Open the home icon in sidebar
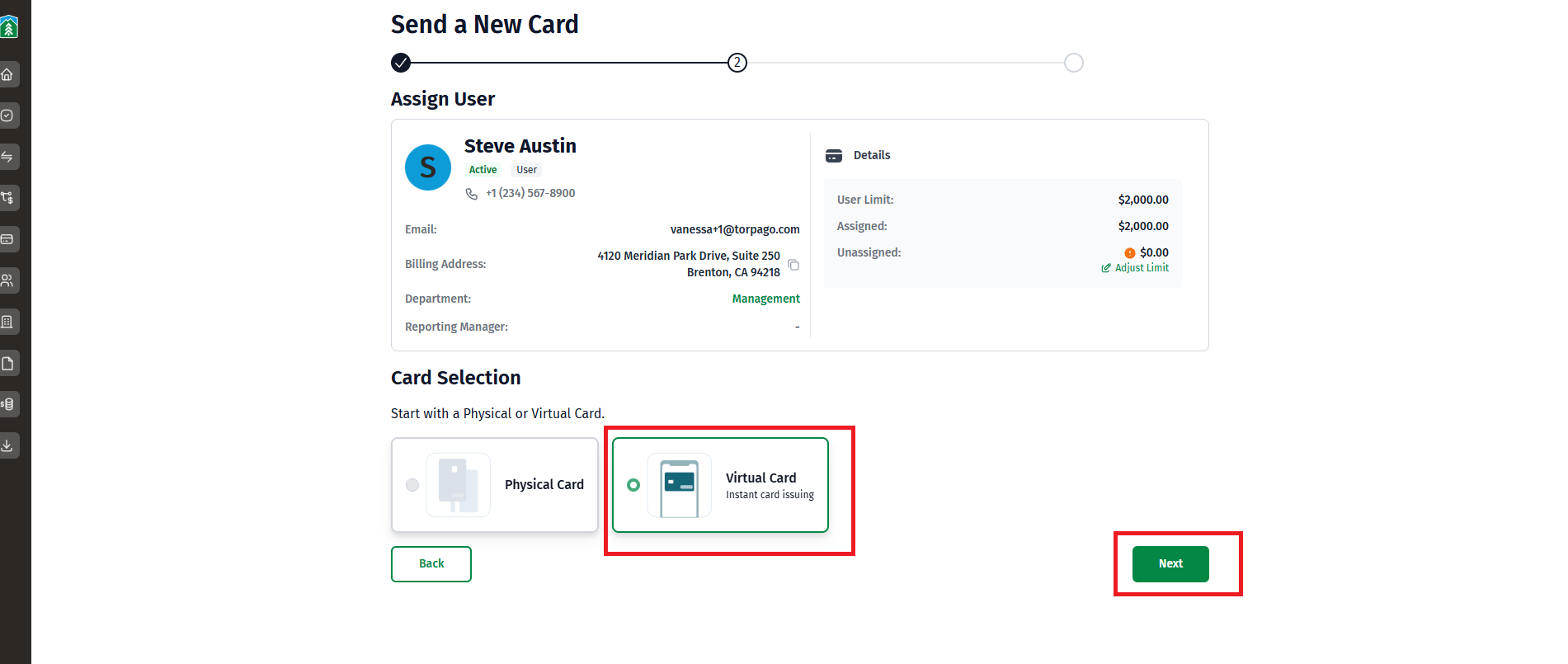This screenshot has height=664, width=1568. (x=7, y=74)
